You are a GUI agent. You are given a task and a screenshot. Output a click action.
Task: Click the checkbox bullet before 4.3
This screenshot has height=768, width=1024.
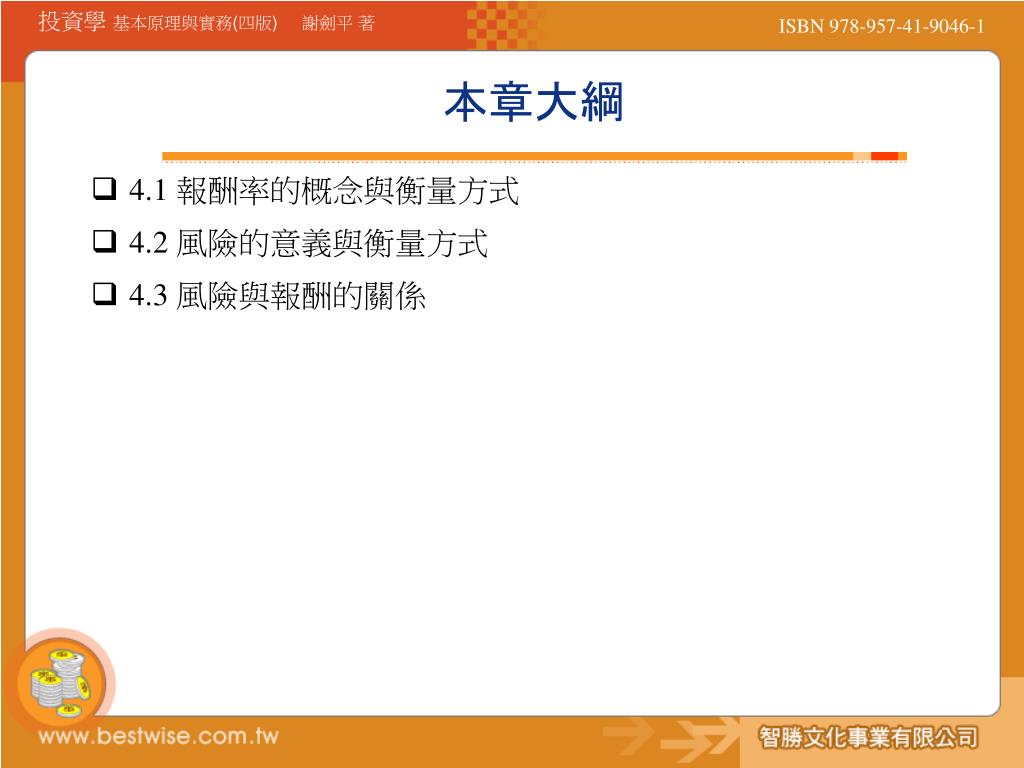[x=104, y=293]
